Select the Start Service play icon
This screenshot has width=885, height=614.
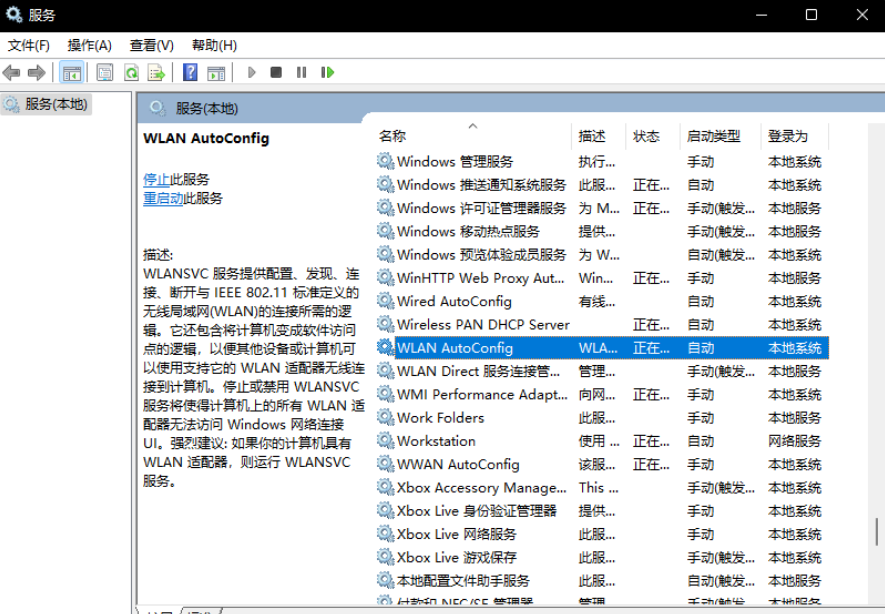pyautogui.click(x=251, y=72)
